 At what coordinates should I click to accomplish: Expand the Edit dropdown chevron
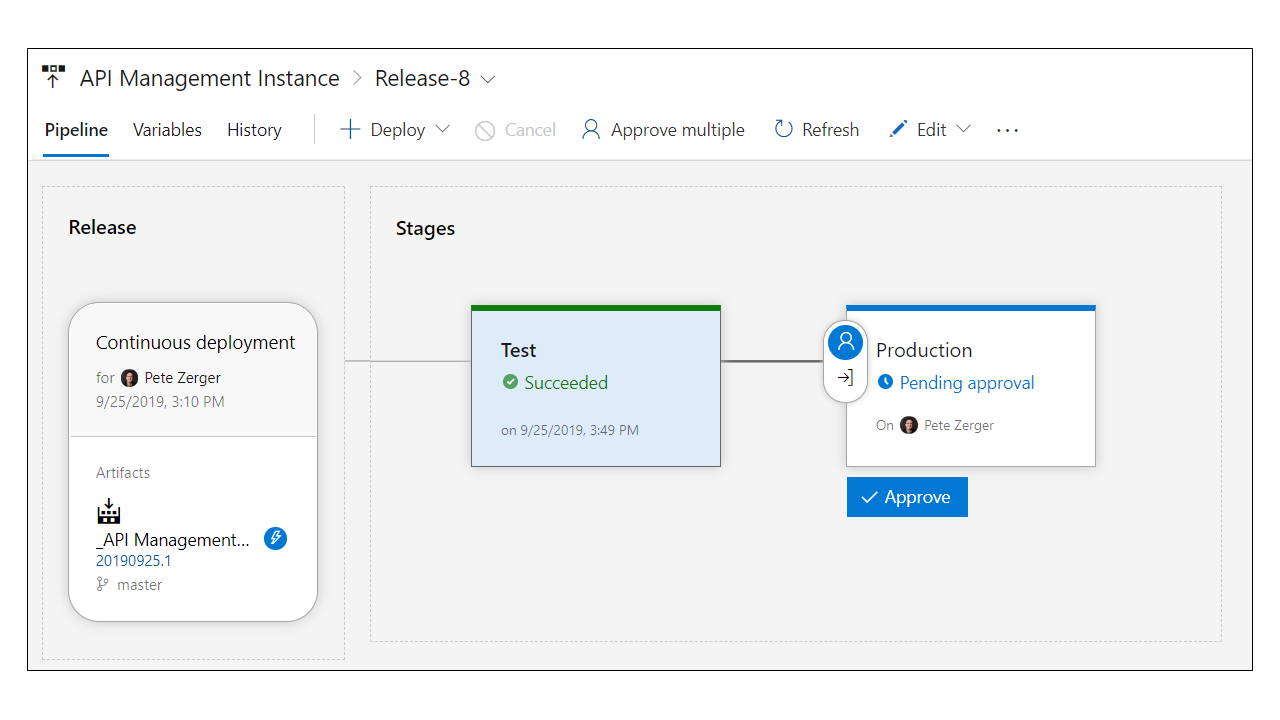pyautogui.click(x=963, y=129)
